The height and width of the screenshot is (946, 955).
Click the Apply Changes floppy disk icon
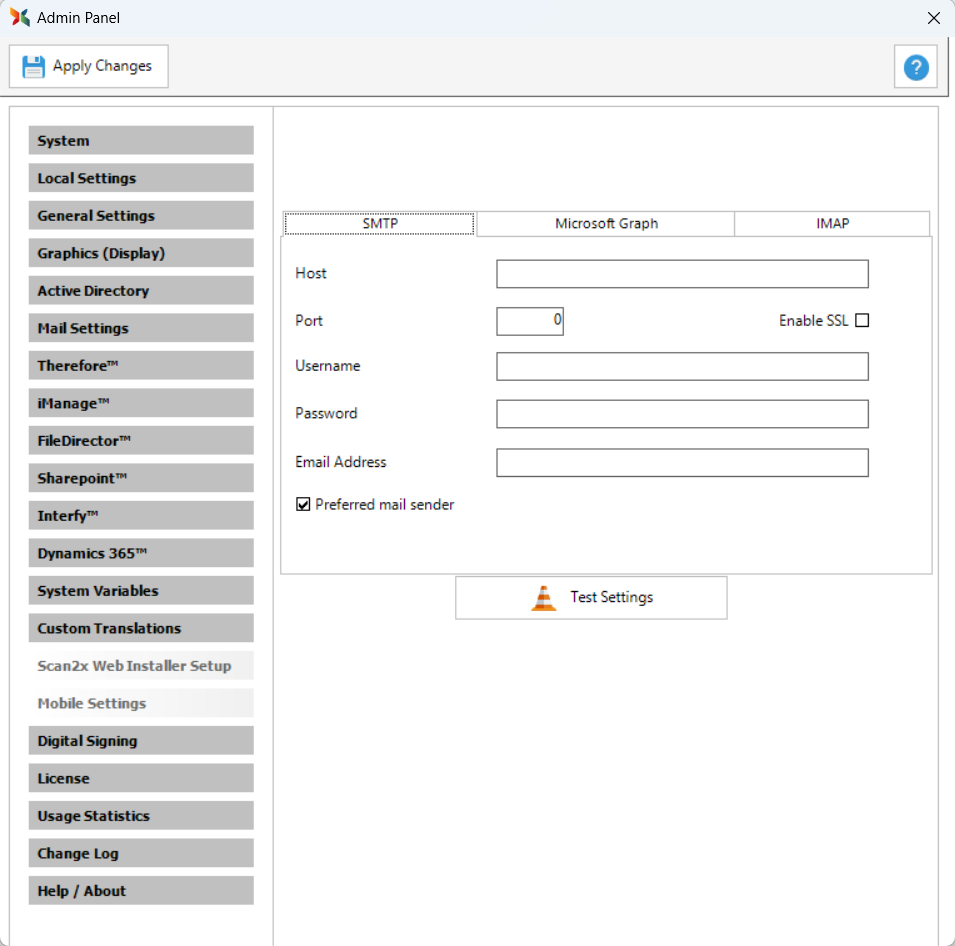pyautogui.click(x=34, y=67)
